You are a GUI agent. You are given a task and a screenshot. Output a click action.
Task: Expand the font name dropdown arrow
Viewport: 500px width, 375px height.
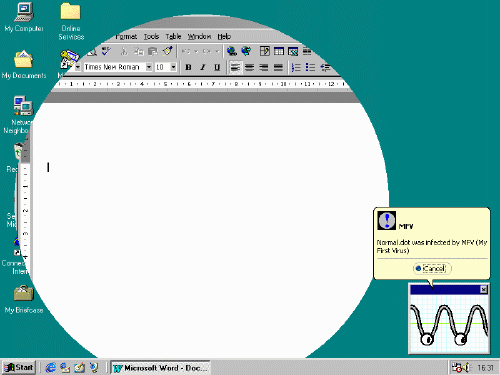[149, 67]
